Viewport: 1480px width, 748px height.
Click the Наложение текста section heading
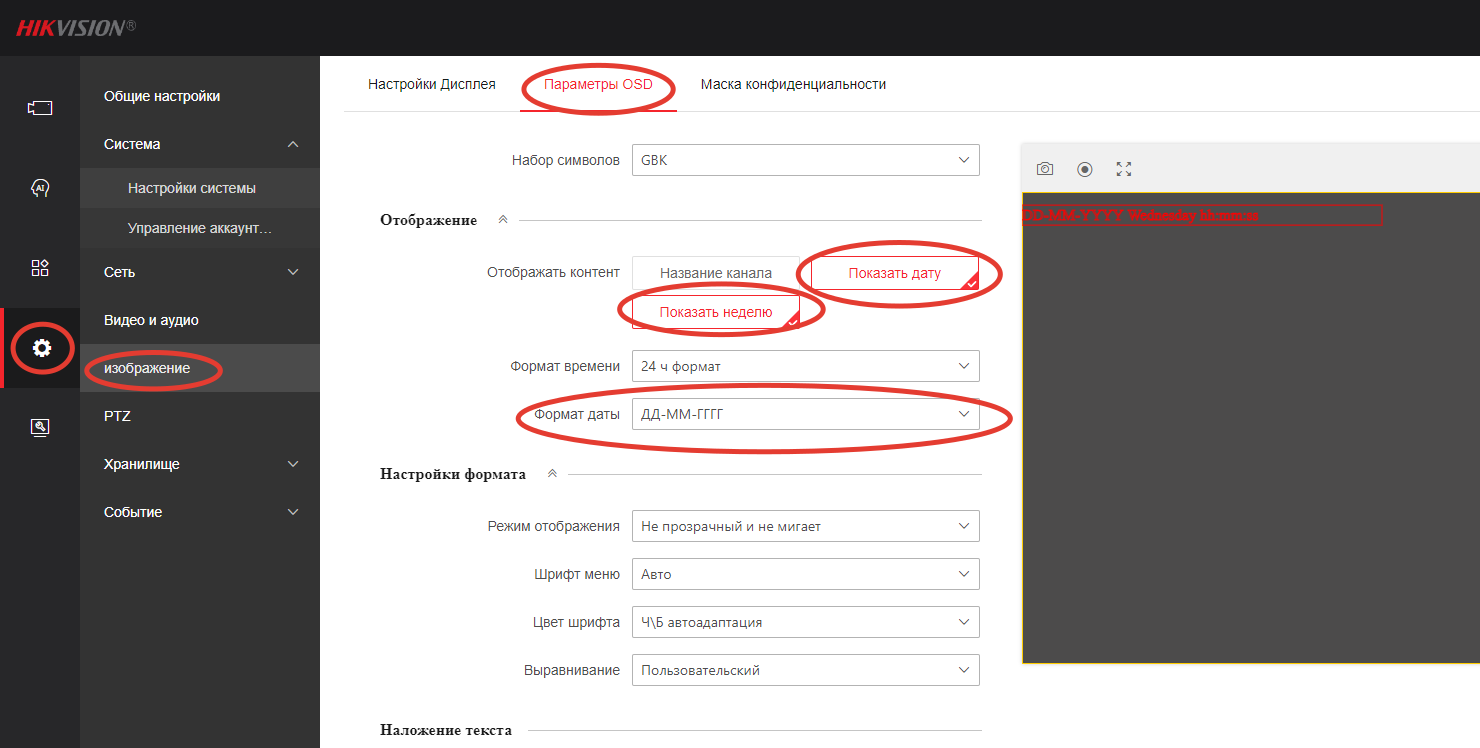point(446,730)
